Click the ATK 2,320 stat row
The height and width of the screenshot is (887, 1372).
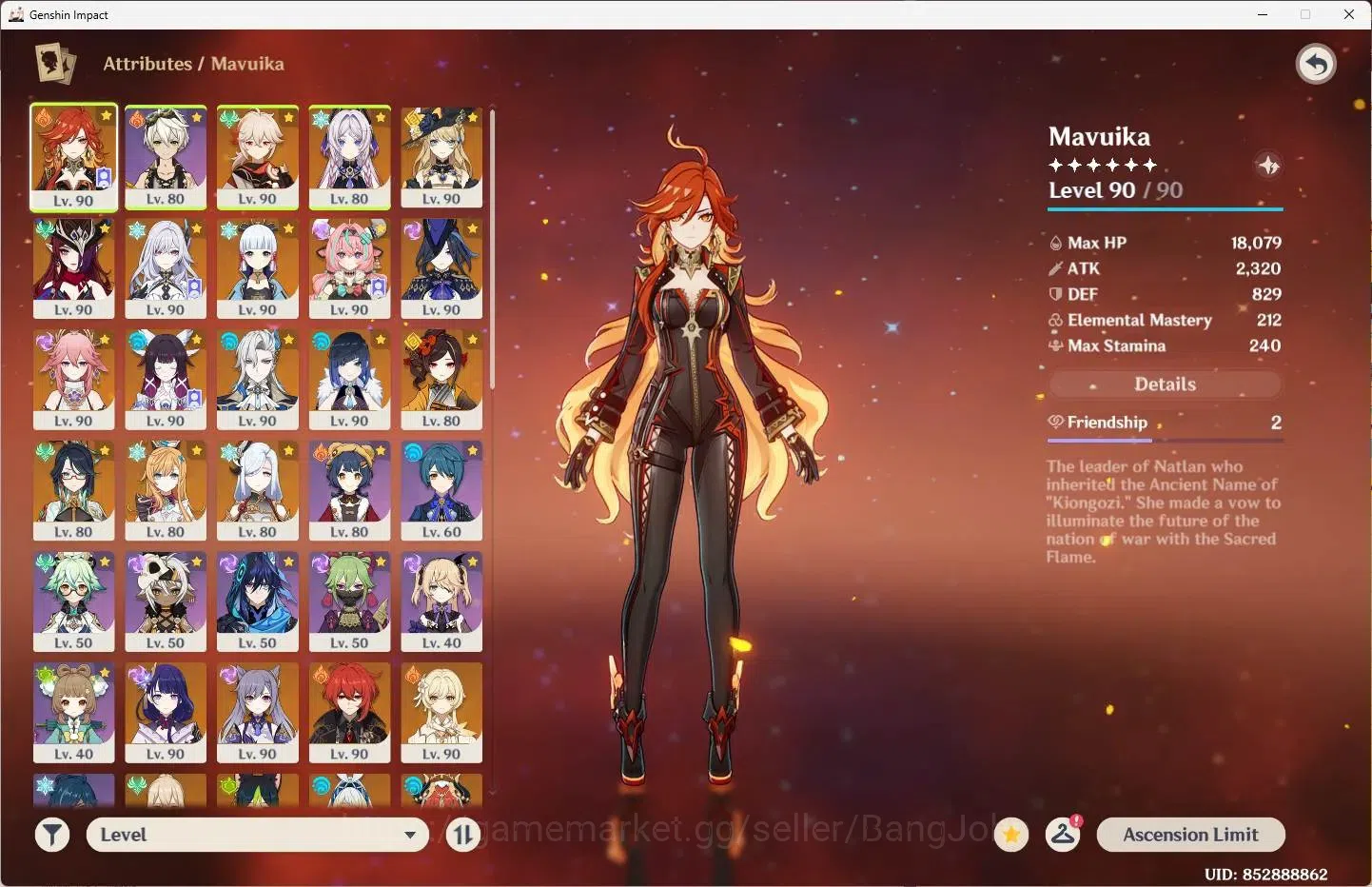click(1165, 268)
